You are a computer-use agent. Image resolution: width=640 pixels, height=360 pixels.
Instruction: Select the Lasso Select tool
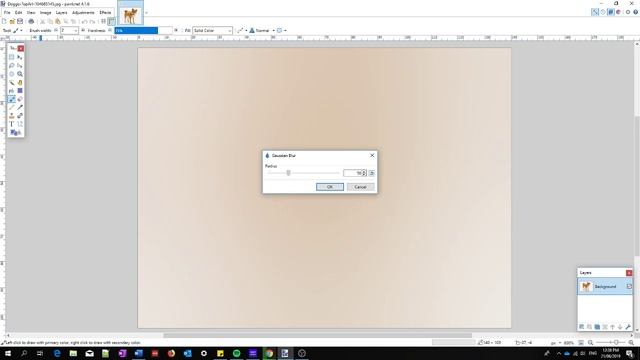tap(12, 65)
